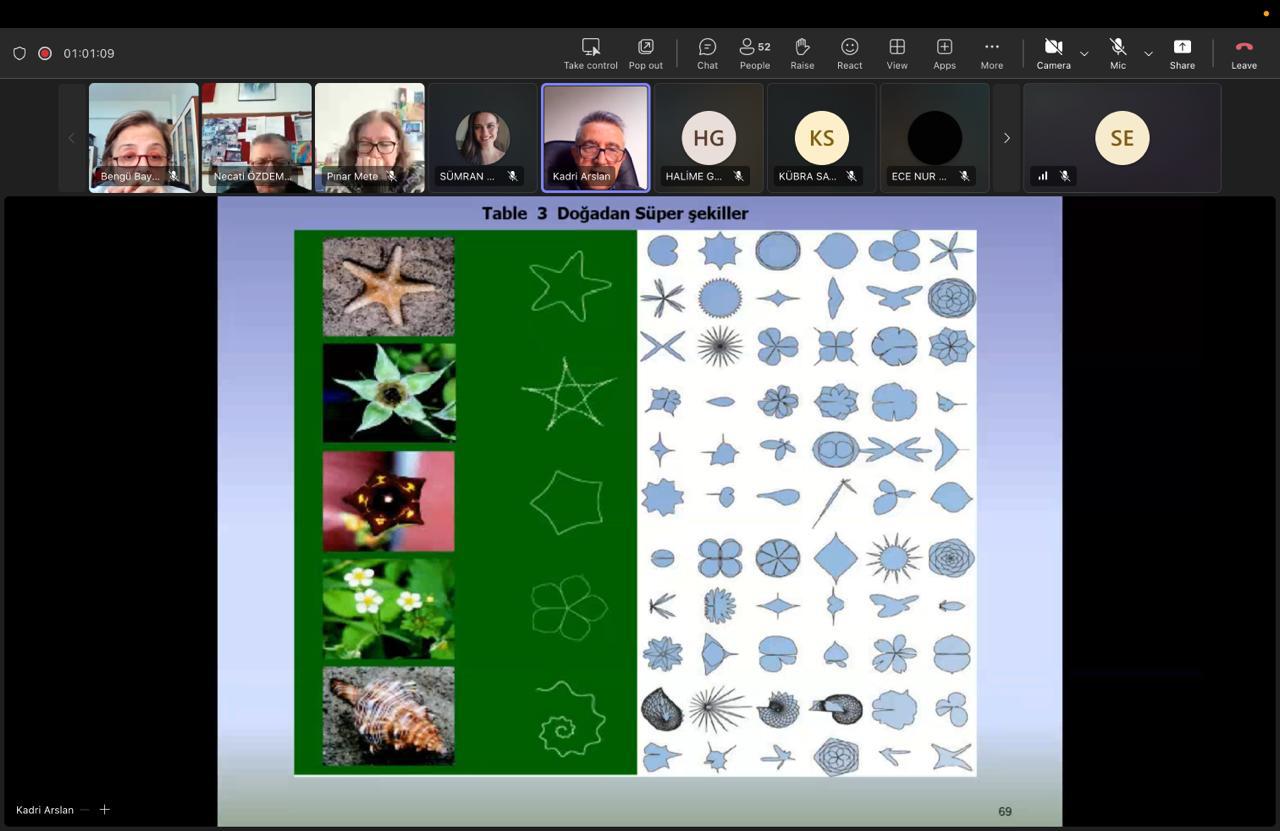Select Kadri Arslan's video thumbnail
This screenshot has height=831, width=1280.
coord(596,137)
